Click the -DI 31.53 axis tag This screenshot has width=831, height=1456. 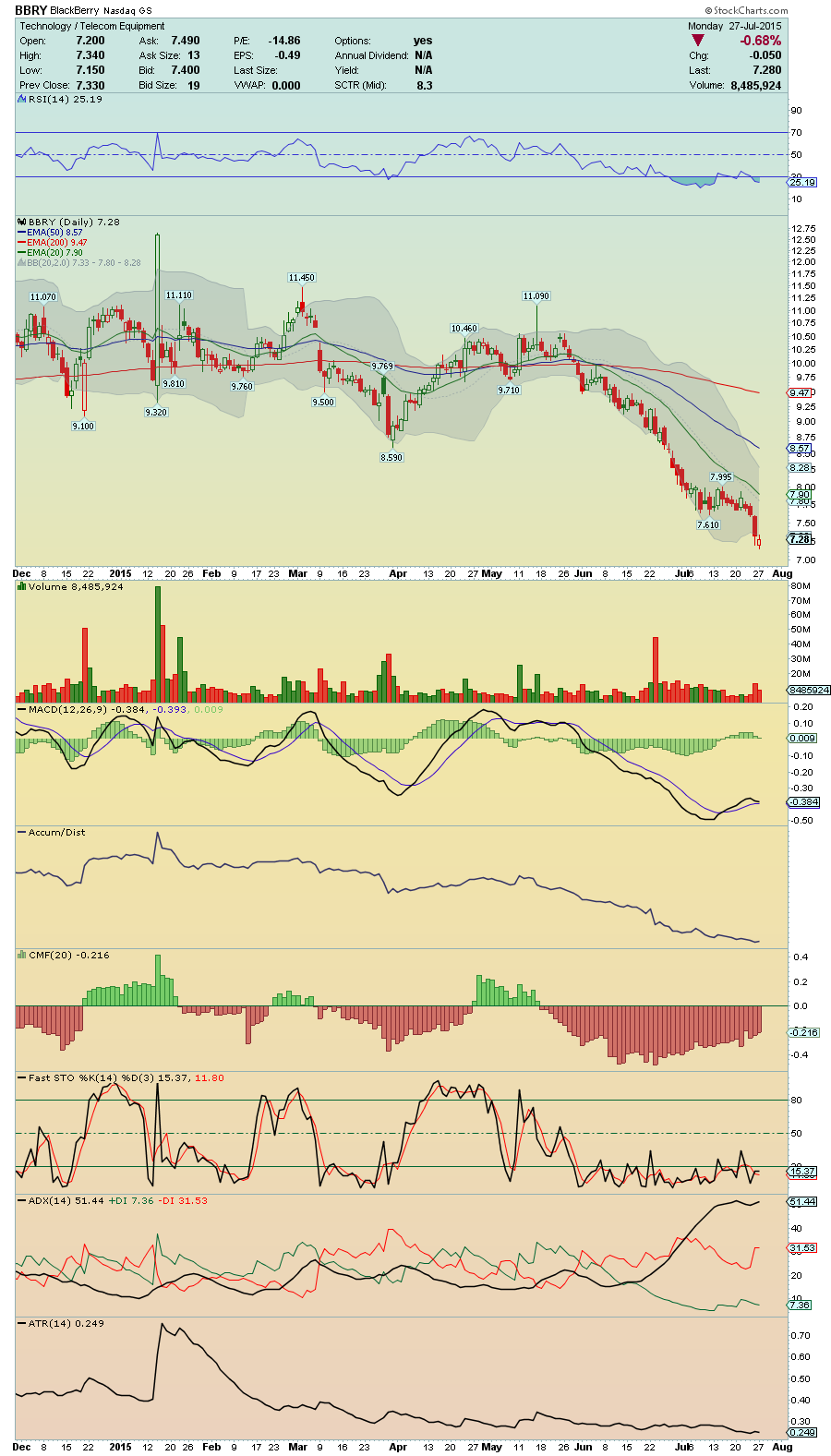(x=801, y=1247)
